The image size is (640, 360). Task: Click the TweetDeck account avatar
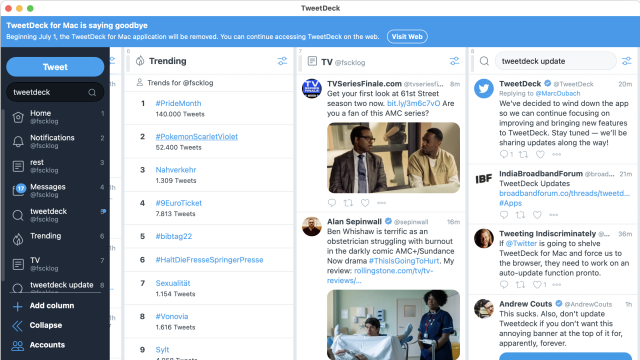click(x=484, y=89)
